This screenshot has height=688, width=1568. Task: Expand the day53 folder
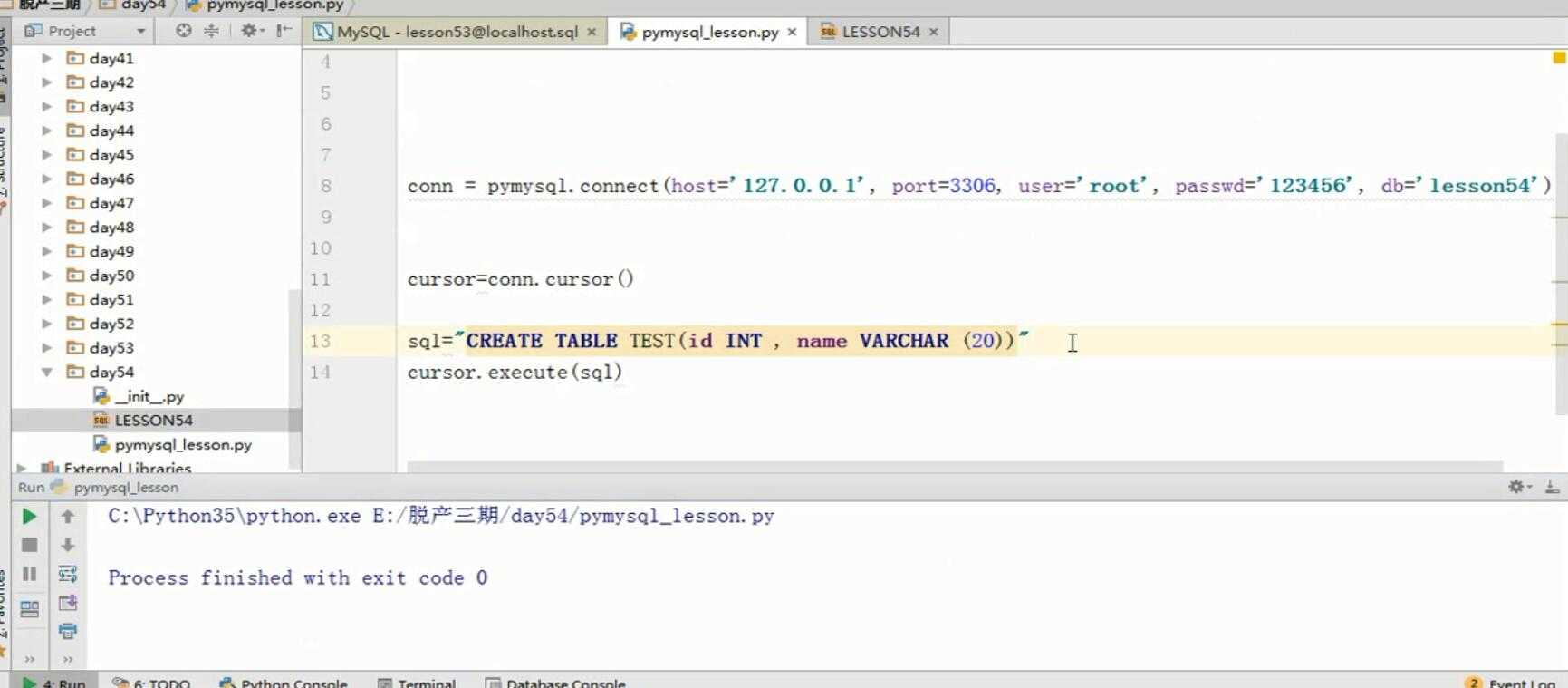(46, 347)
